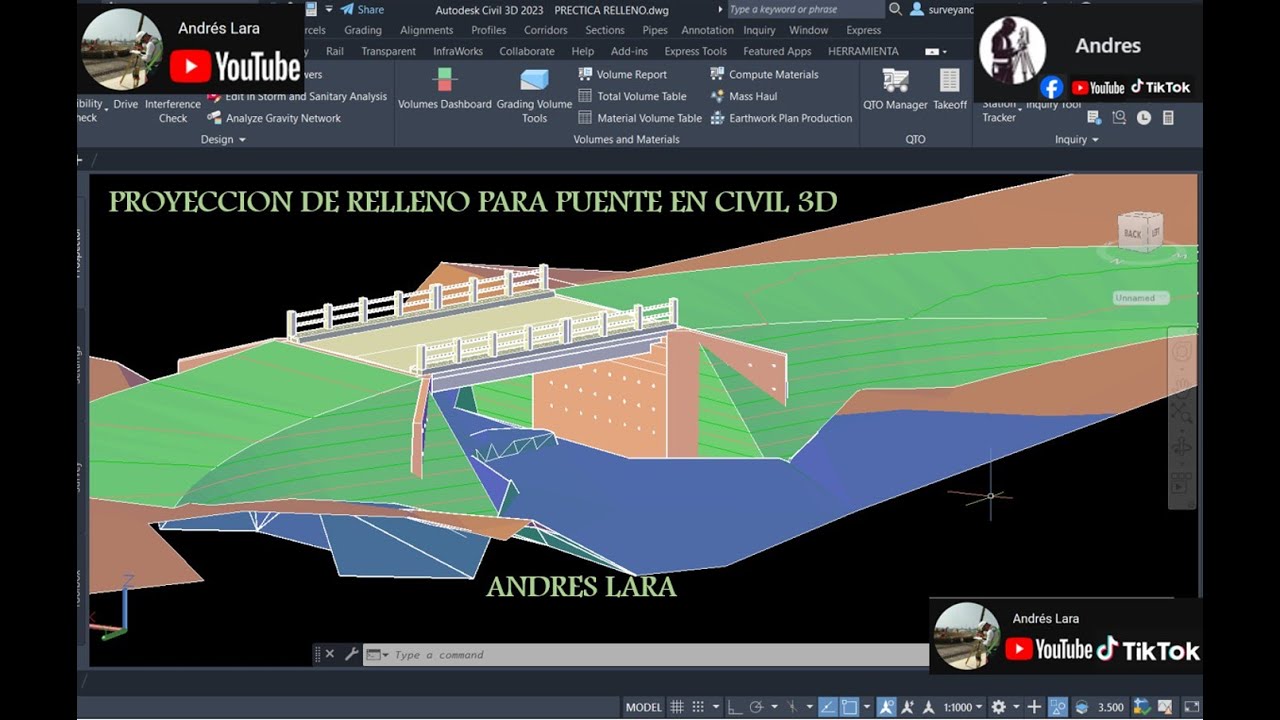The image size is (1280, 720).
Task: Open object snap settings dropdown arrow
Action: [868, 707]
